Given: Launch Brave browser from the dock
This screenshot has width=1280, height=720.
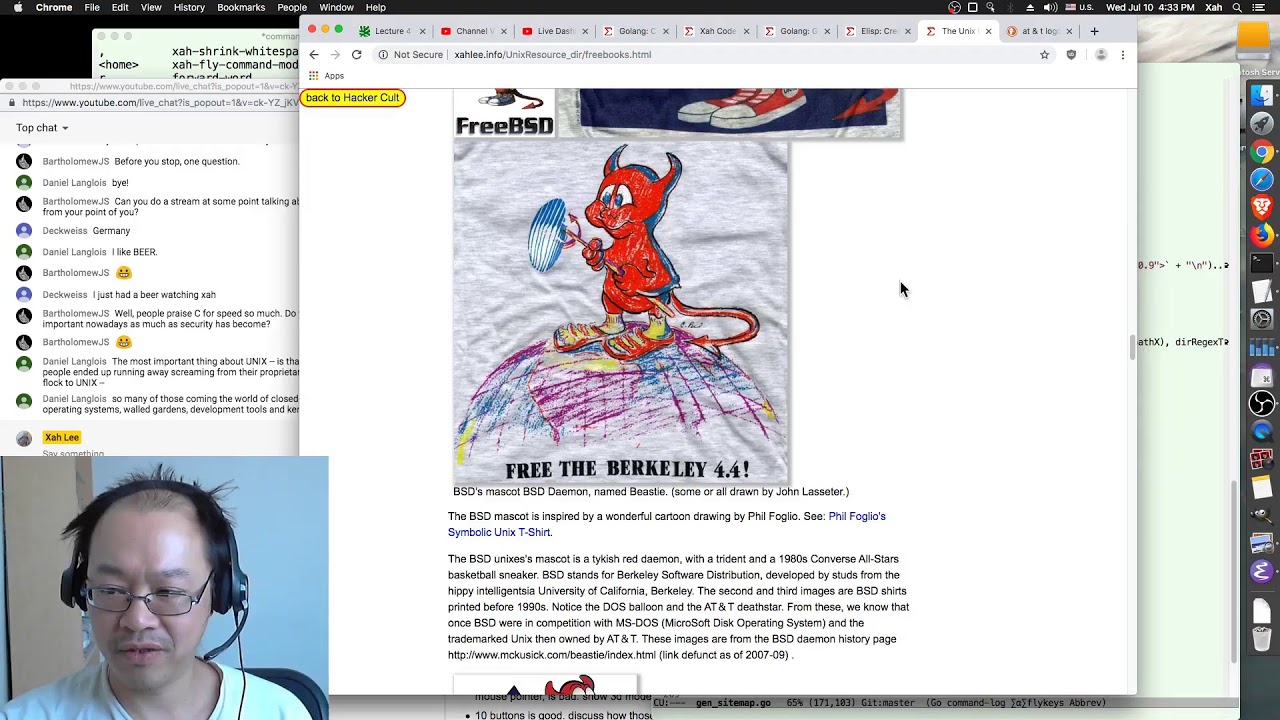Looking at the screenshot, I should 1262,208.
